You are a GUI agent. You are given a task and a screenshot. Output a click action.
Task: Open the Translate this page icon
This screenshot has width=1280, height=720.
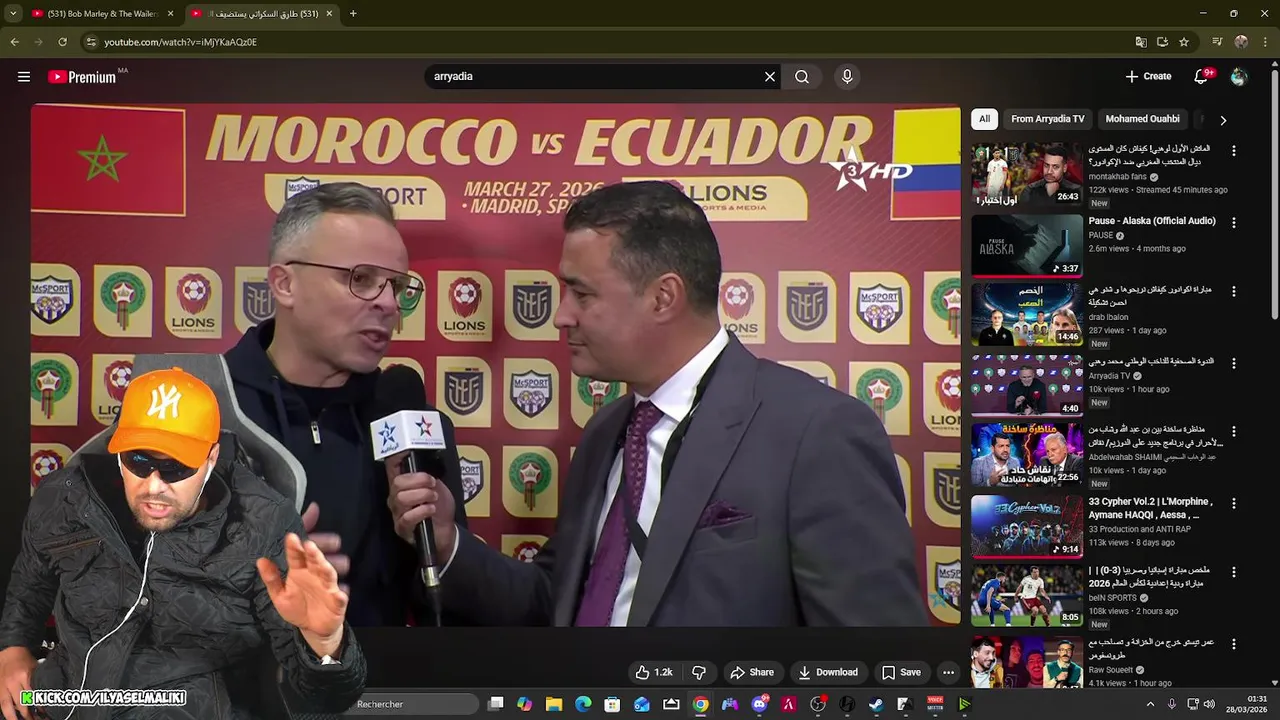point(1141,42)
